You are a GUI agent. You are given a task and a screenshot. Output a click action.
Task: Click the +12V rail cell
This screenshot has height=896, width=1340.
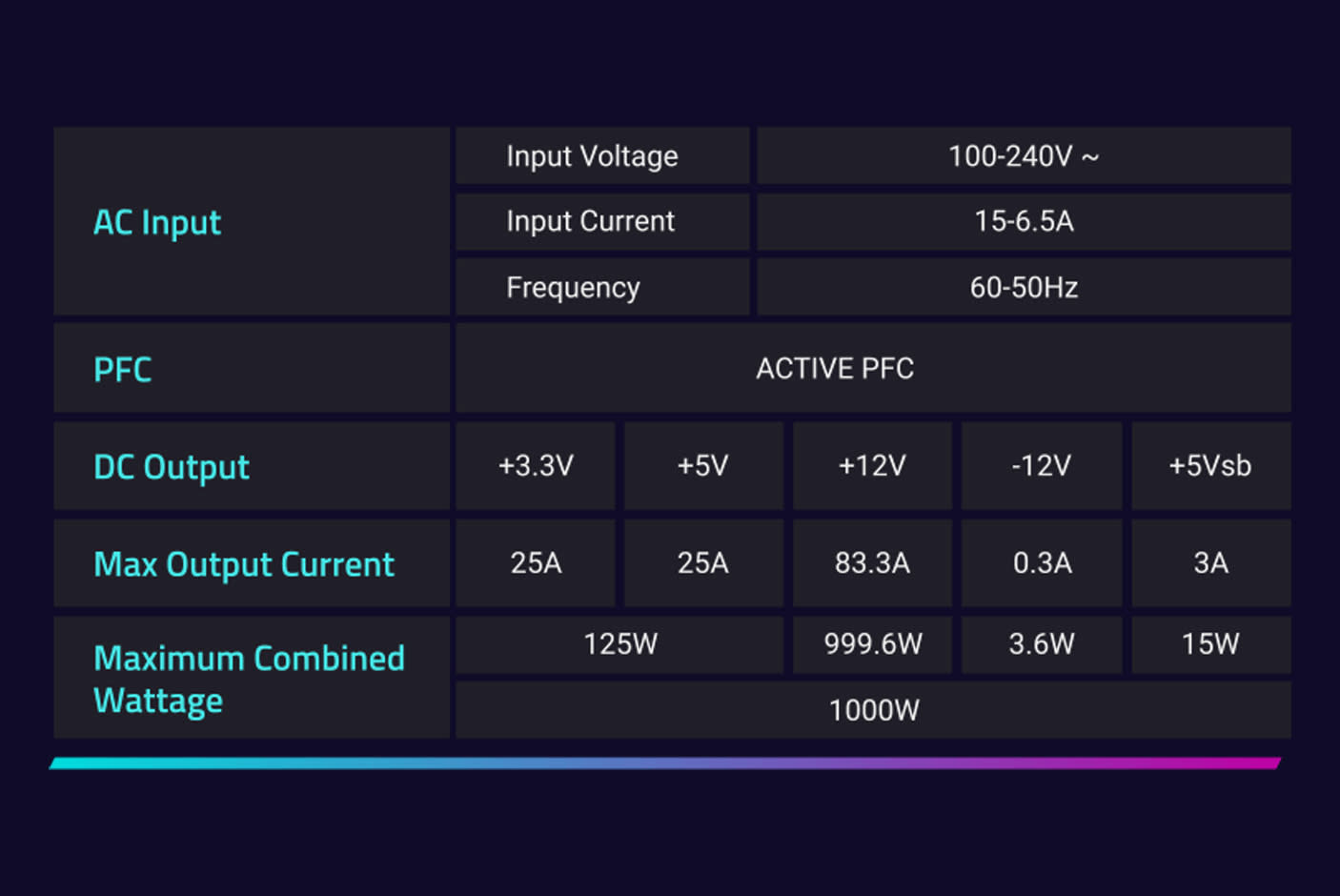tap(872, 466)
